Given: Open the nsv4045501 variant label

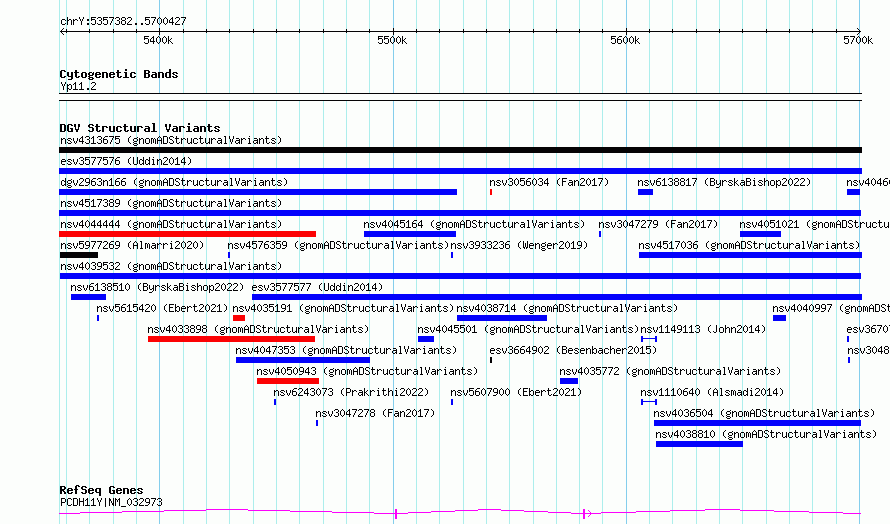Looking at the screenshot, I should (x=528, y=329).
